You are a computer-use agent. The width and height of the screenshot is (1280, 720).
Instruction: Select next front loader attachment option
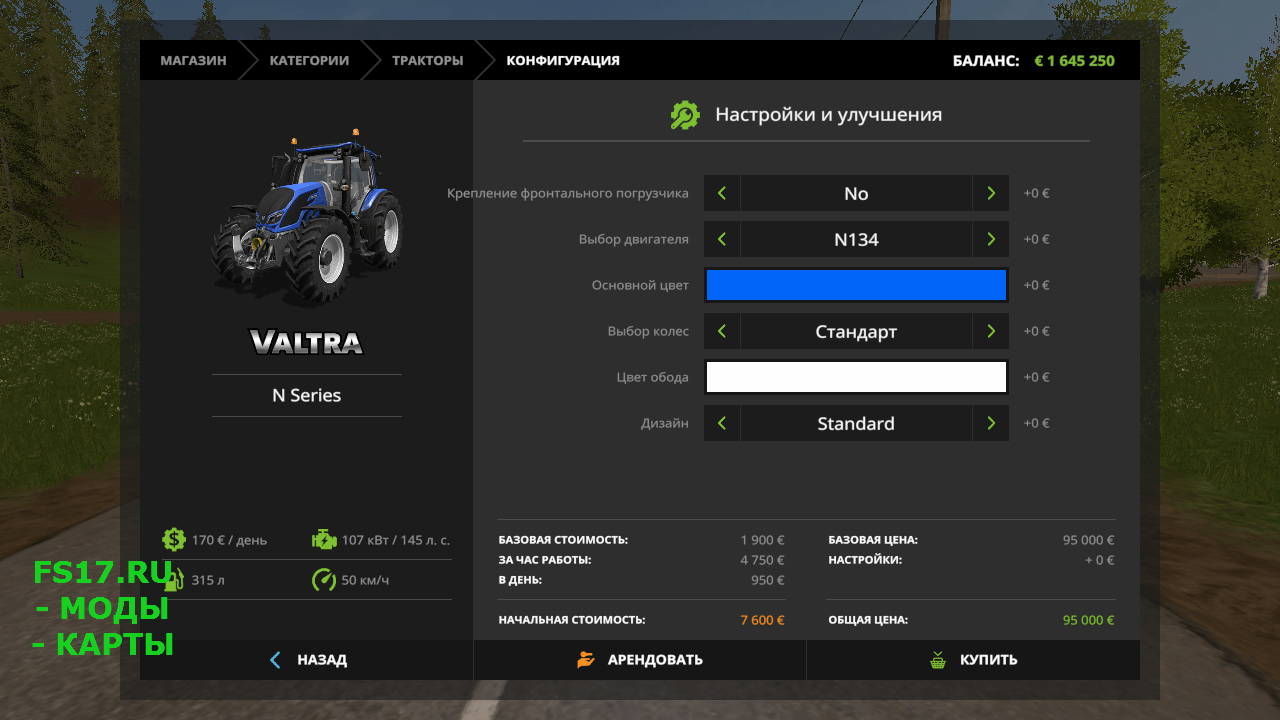990,193
